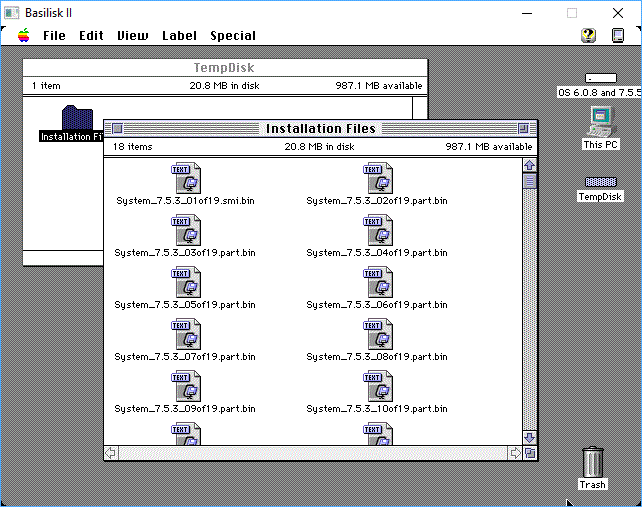Screen dimensions: 642x507
Task: Minimize the Basilisk II window
Action: 527,13
